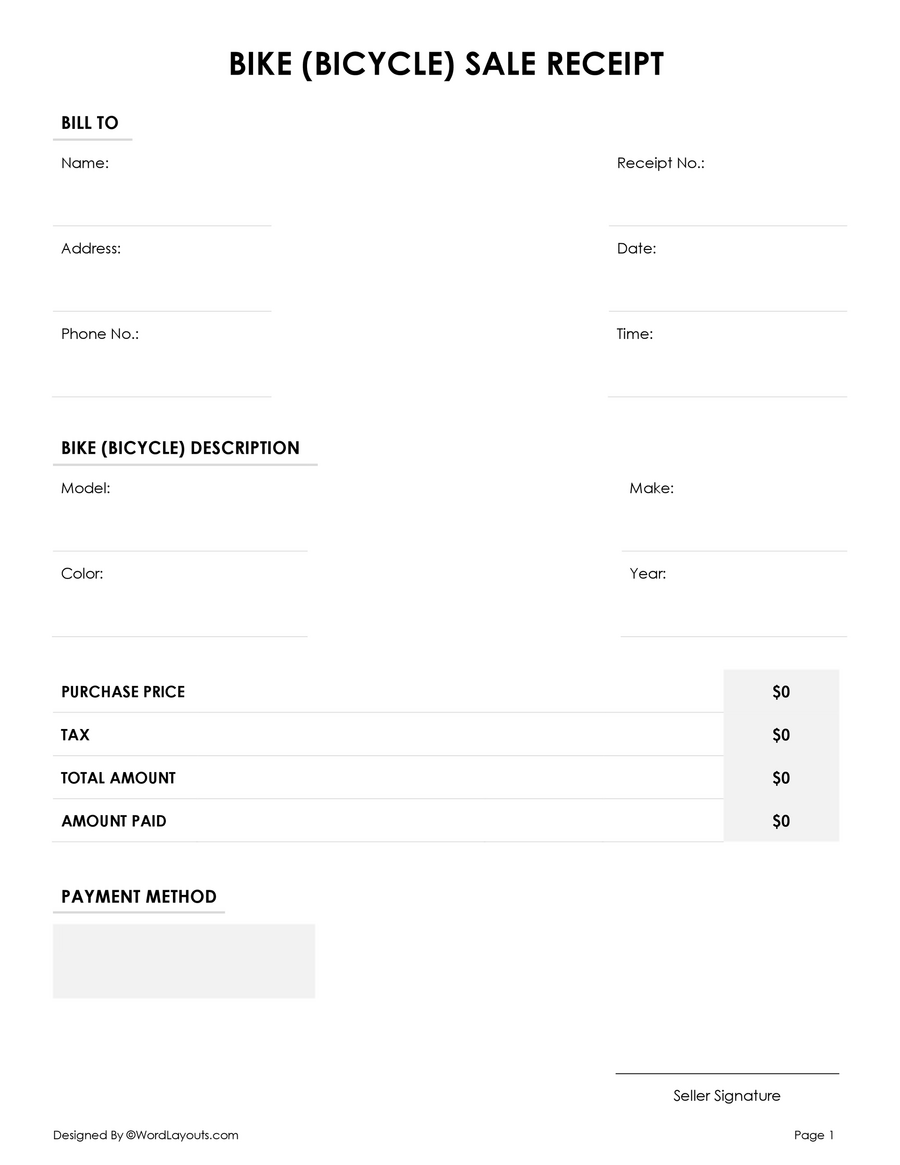Click the Purchase Price $0 amount cell
The width and height of the screenshot is (900, 1165).
click(x=781, y=692)
